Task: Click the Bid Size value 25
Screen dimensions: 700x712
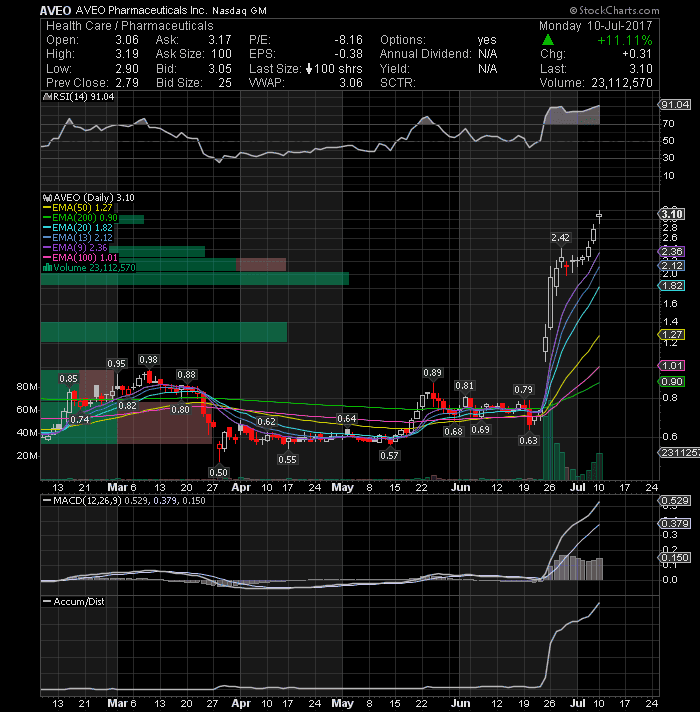Action: click(x=225, y=83)
